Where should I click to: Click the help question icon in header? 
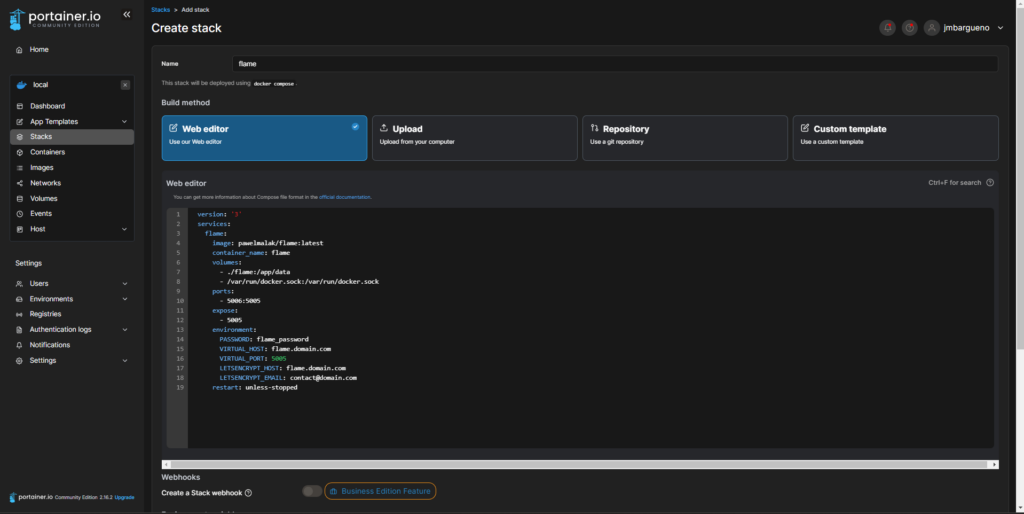pos(910,27)
